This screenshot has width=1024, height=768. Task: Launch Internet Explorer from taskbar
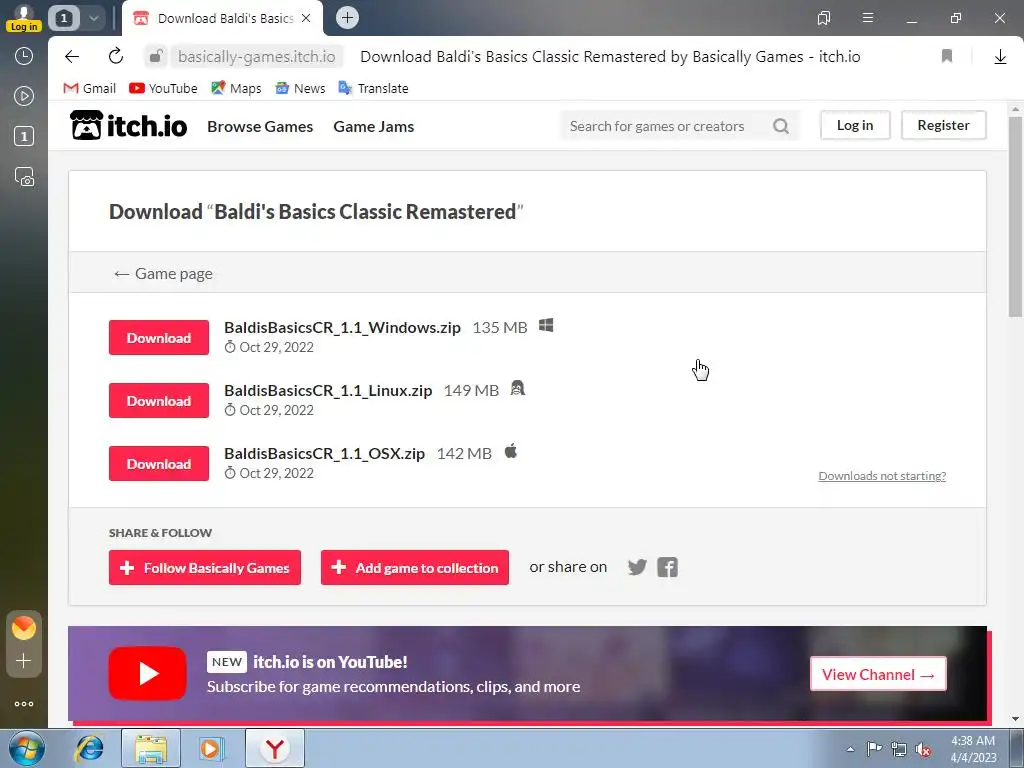89,748
